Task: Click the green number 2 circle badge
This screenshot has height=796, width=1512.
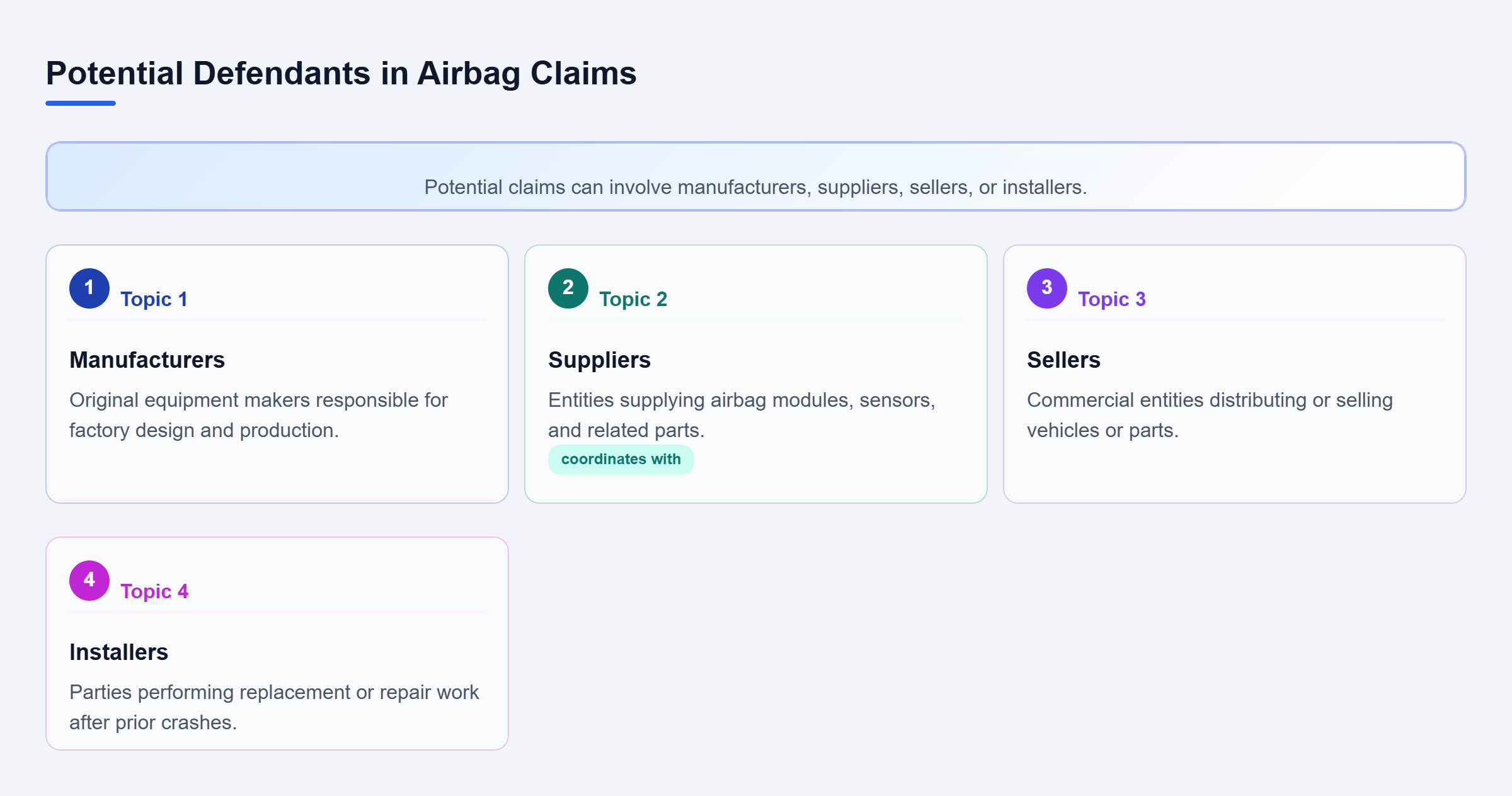Action: click(x=568, y=288)
